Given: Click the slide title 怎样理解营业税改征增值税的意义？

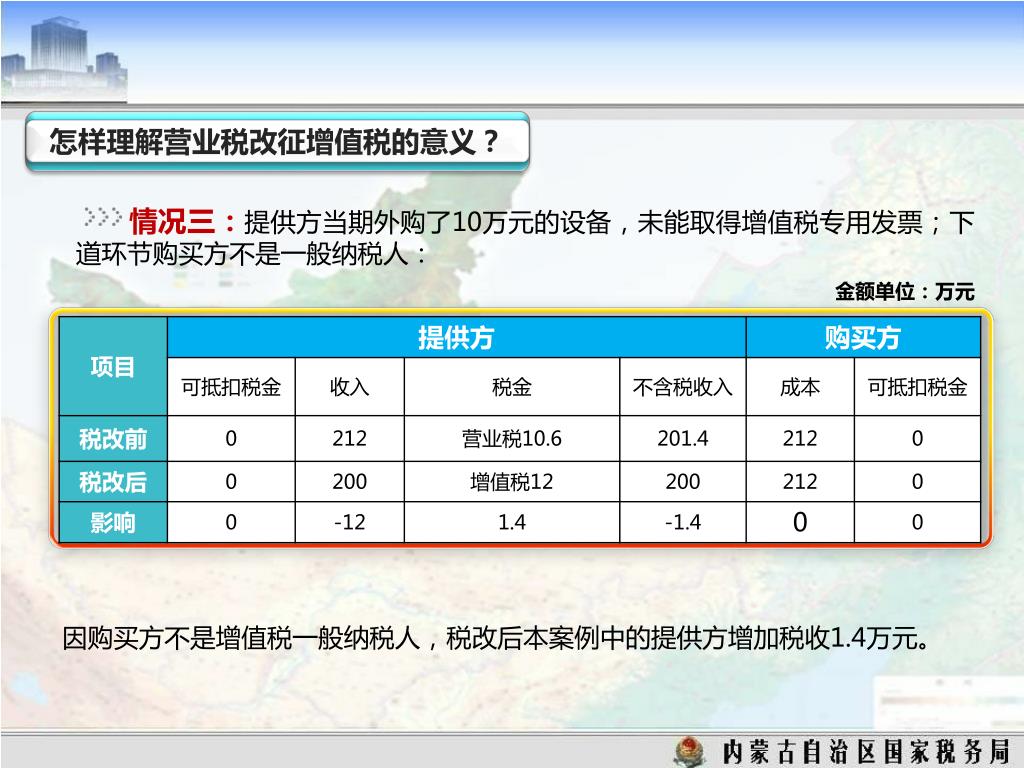Looking at the screenshot, I should point(274,142).
